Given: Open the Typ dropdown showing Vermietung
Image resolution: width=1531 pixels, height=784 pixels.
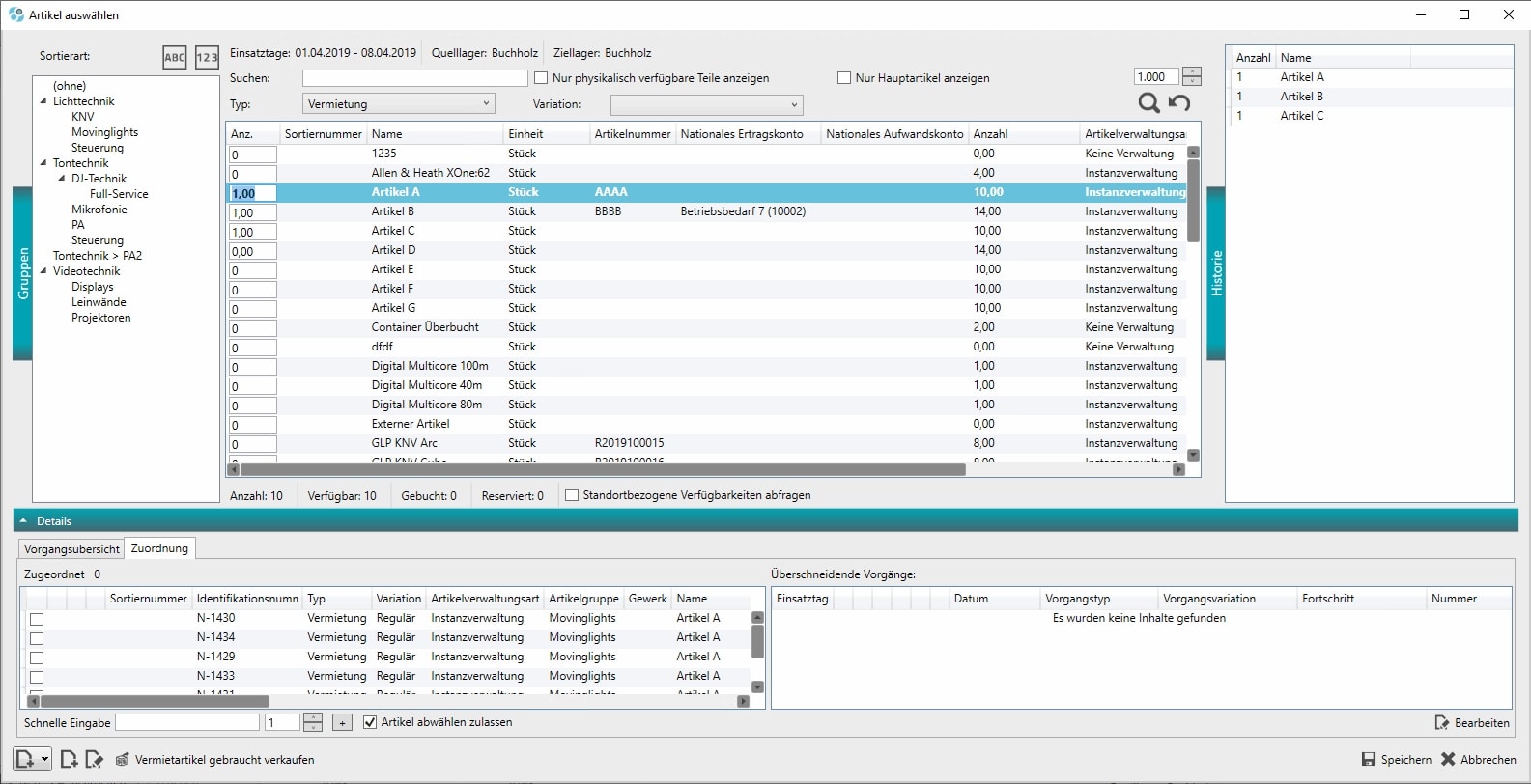Looking at the screenshot, I should pyautogui.click(x=399, y=103).
